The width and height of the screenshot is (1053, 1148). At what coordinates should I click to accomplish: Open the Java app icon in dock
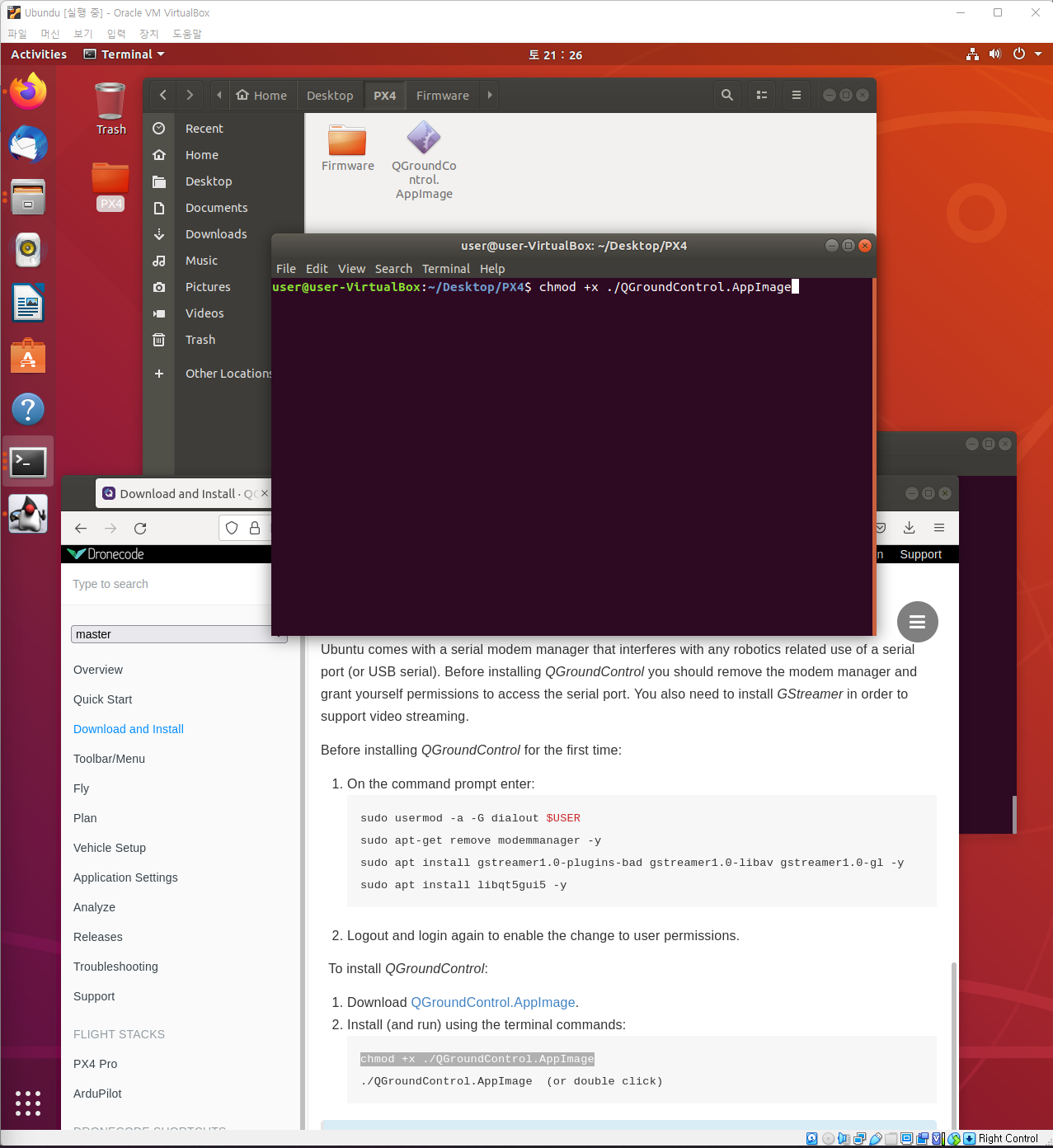tap(28, 515)
